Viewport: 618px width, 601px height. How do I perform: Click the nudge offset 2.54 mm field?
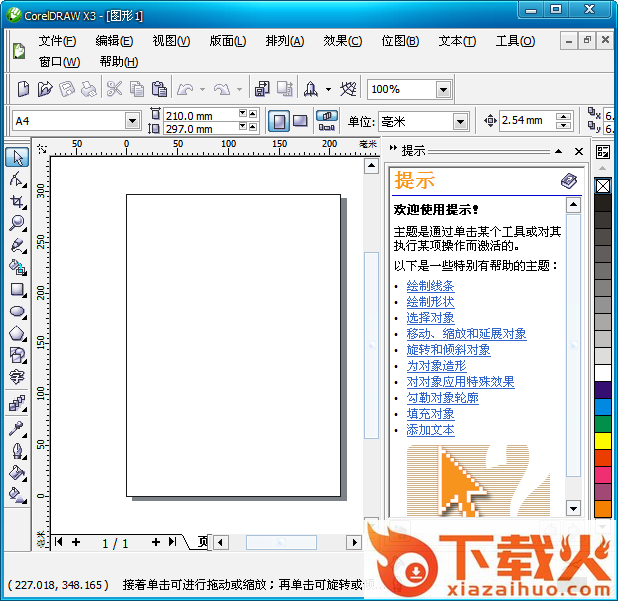(x=527, y=121)
